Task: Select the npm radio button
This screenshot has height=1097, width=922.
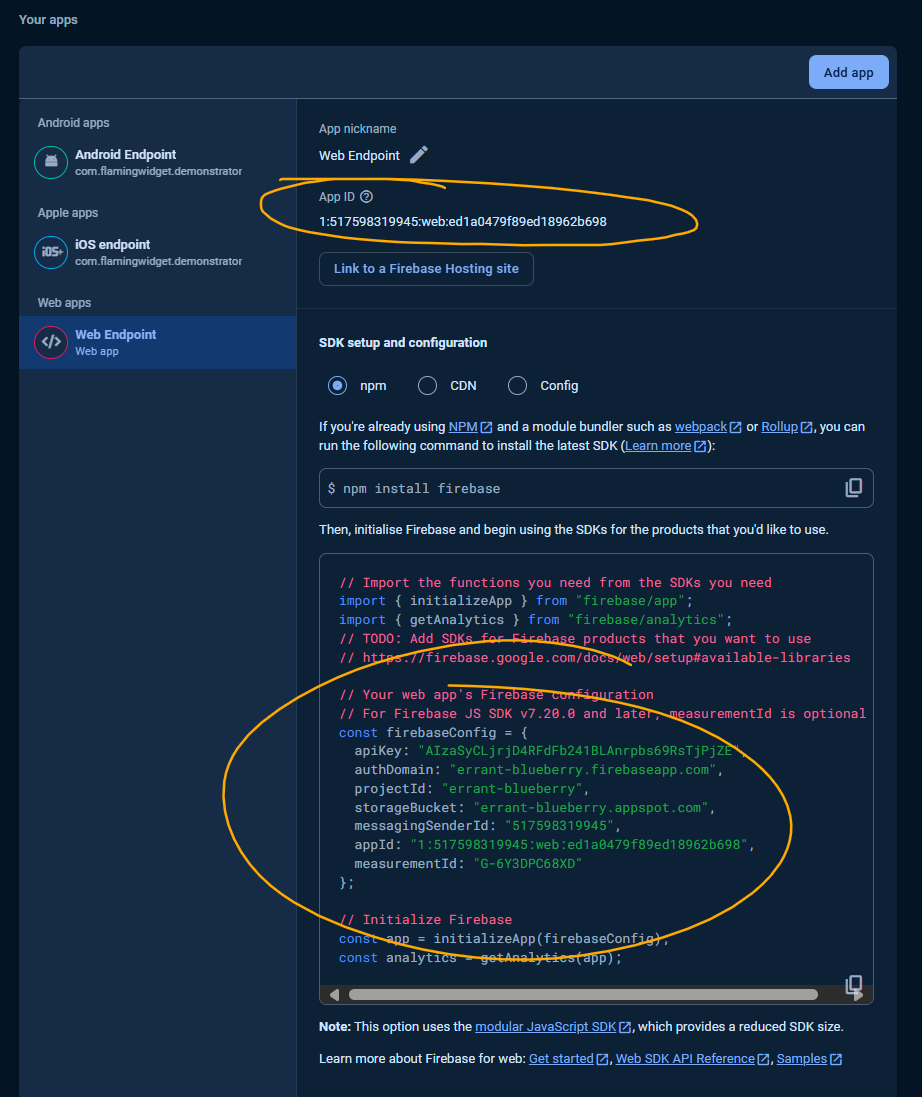Action: (x=337, y=385)
